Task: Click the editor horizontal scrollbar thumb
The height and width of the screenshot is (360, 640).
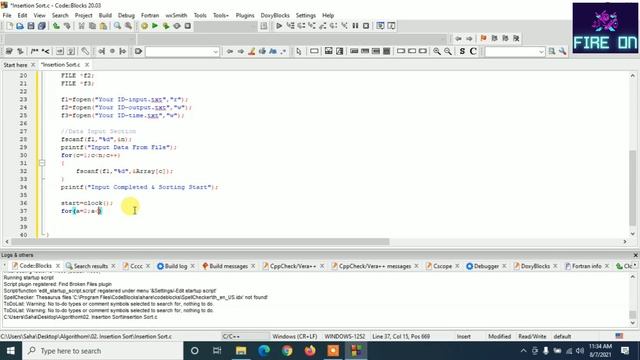Action: 200,242
